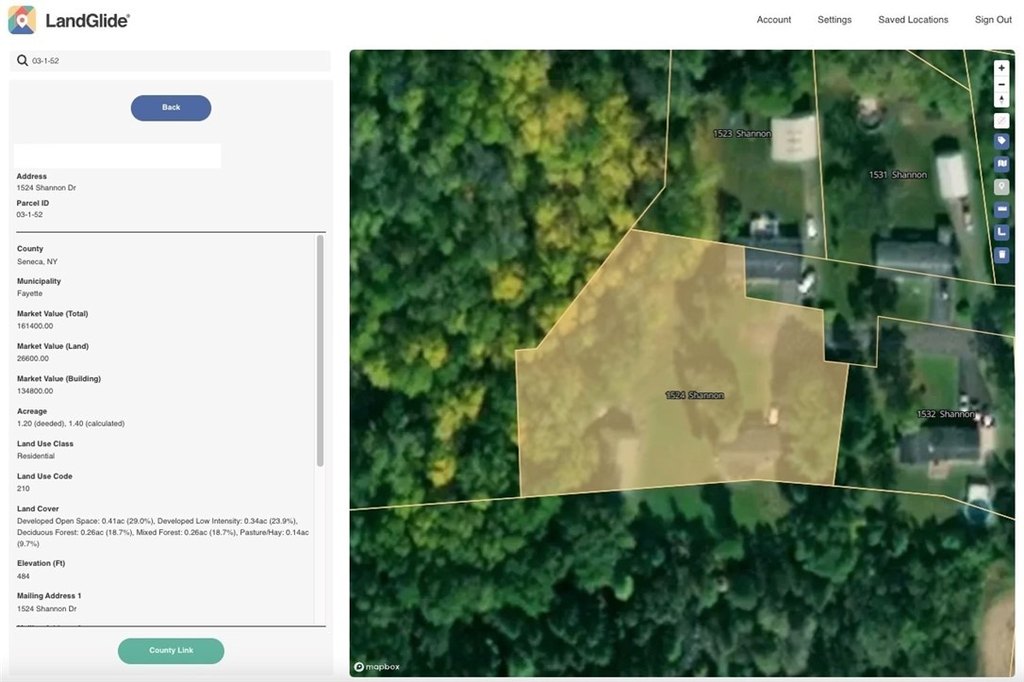1024x682 pixels.
Task: Click the Back button
Action: (x=171, y=108)
